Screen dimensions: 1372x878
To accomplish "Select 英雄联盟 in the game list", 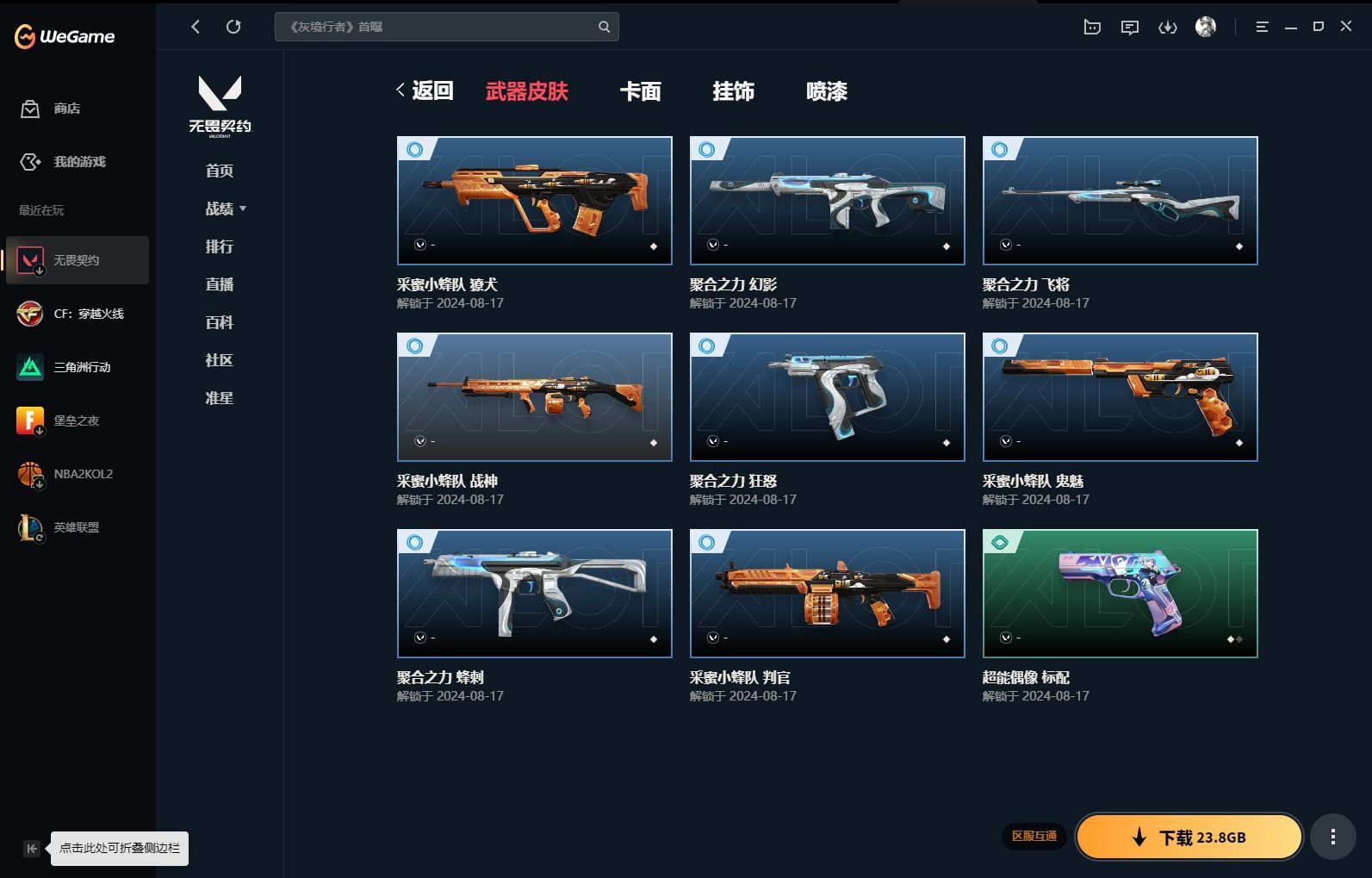I will click(76, 527).
